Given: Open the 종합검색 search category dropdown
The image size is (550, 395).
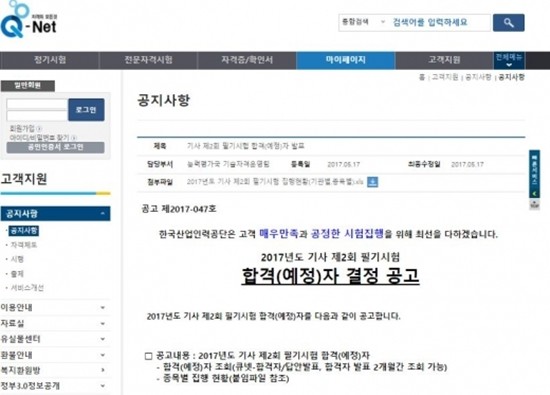Looking at the screenshot, I should (x=363, y=22).
